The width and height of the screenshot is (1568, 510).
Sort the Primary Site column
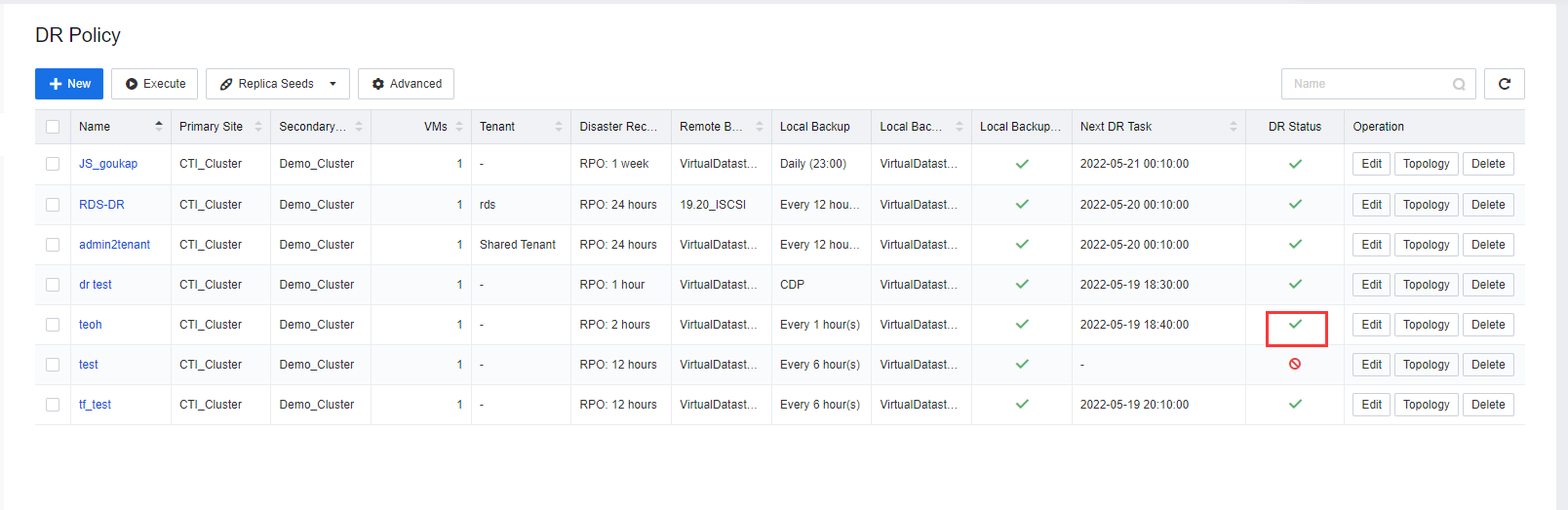pos(258,127)
